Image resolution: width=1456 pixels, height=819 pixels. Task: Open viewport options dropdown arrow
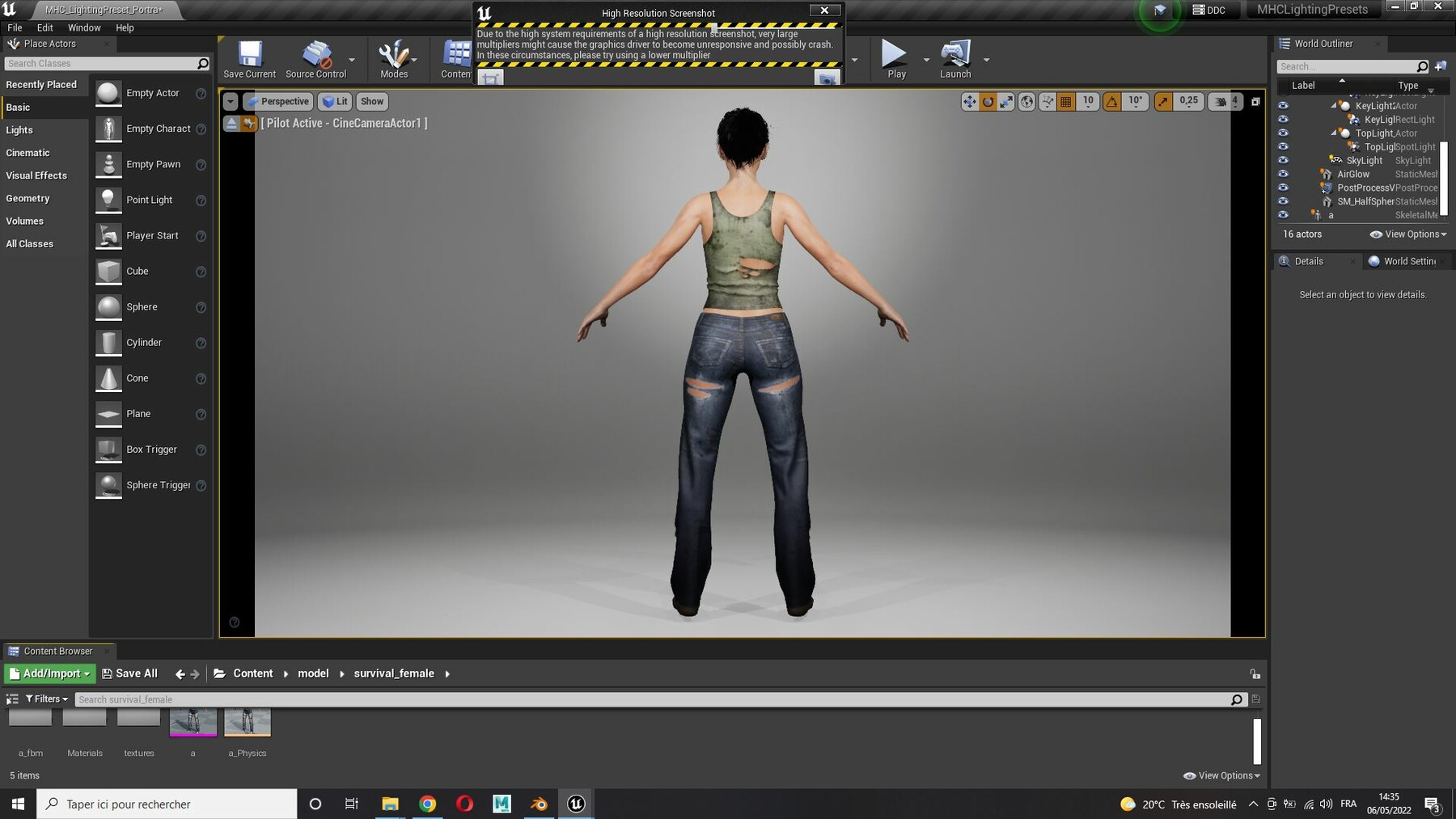tap(231, 101)
